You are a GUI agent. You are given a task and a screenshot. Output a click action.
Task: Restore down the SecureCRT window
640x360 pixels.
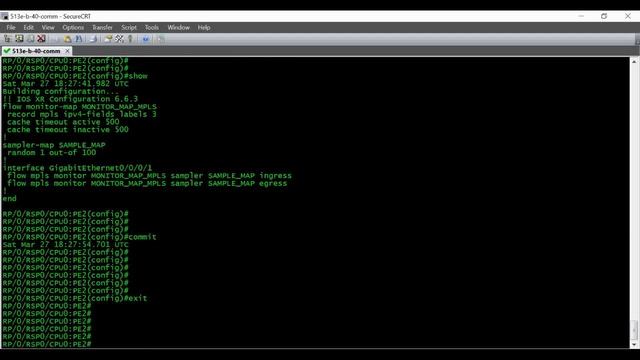point(604,16)
